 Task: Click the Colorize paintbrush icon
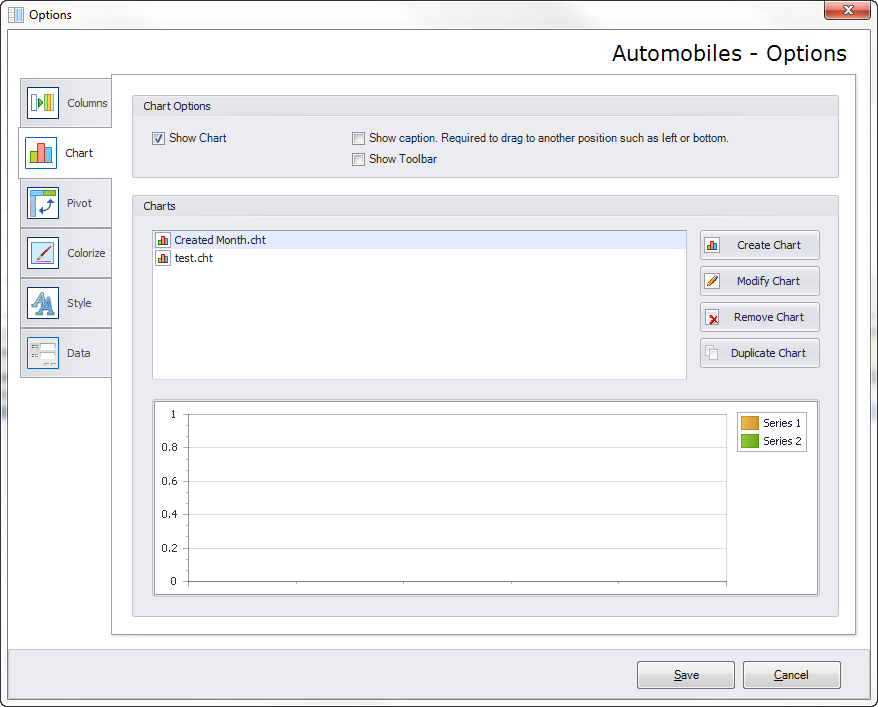[x=43, y=253]
